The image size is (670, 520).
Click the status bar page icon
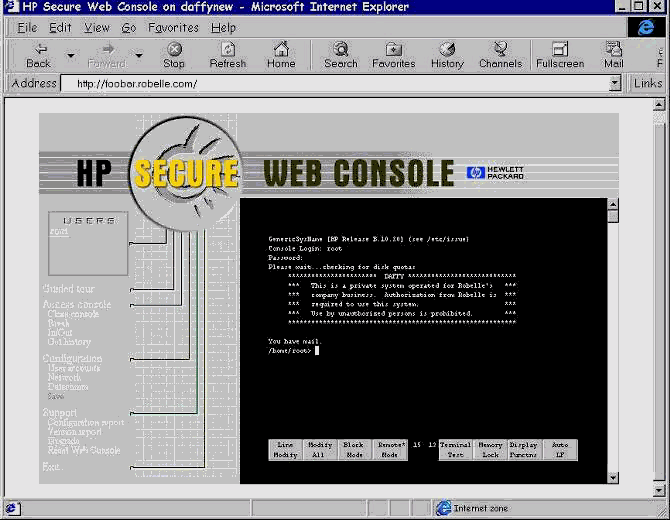11,508
